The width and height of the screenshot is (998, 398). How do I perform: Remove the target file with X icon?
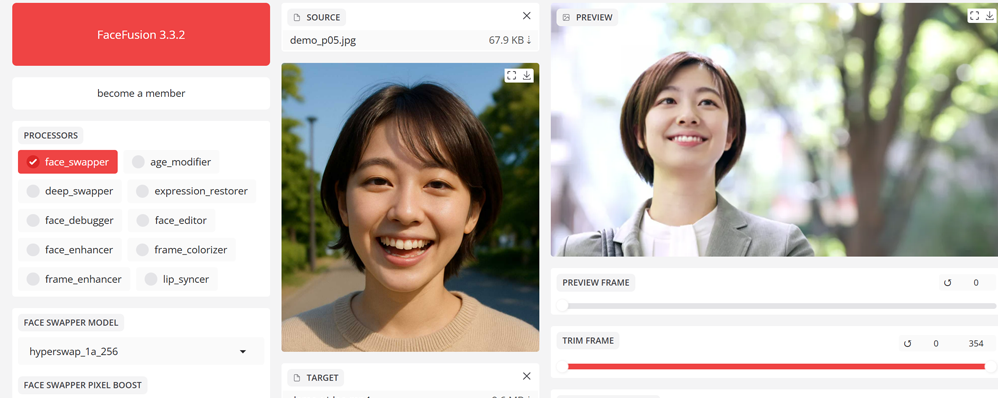pyautogui.click(x=526, y=376)
